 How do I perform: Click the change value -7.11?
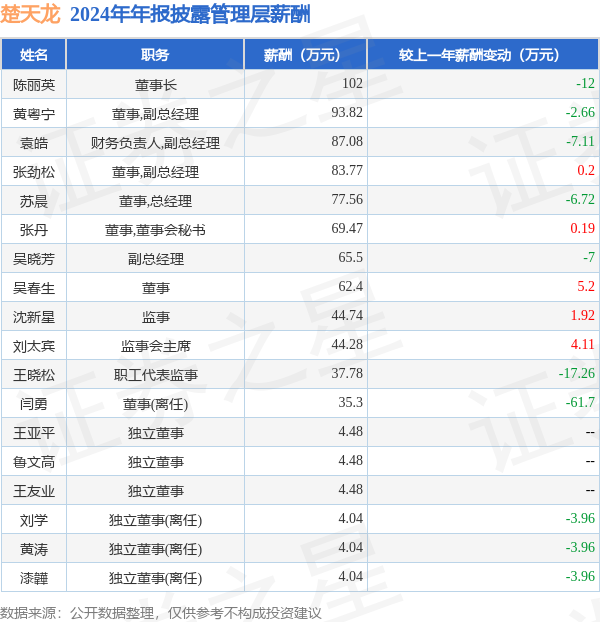[x=580, y=141]
